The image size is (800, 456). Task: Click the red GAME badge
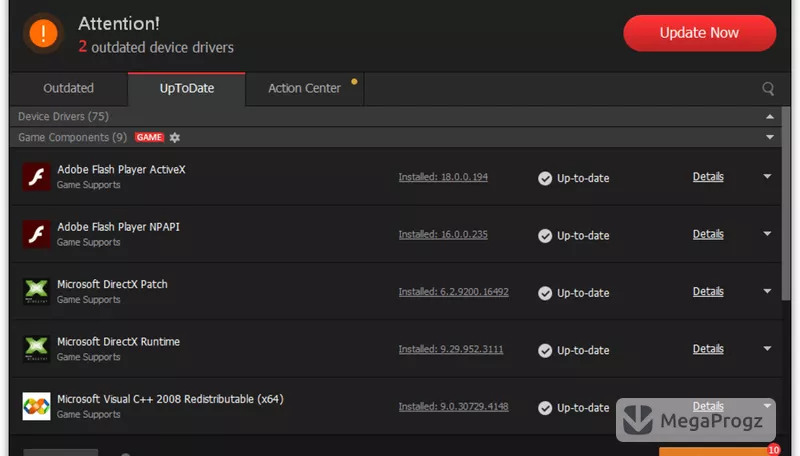pyautogui.click(x=149, y=137)
